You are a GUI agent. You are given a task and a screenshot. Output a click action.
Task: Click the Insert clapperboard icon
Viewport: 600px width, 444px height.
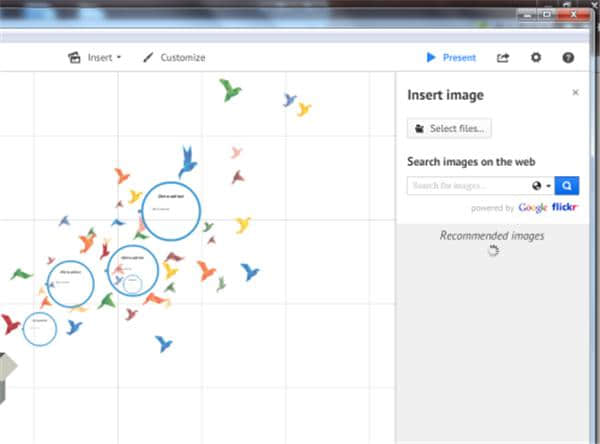pyautogui.click(x=74, y=57)
